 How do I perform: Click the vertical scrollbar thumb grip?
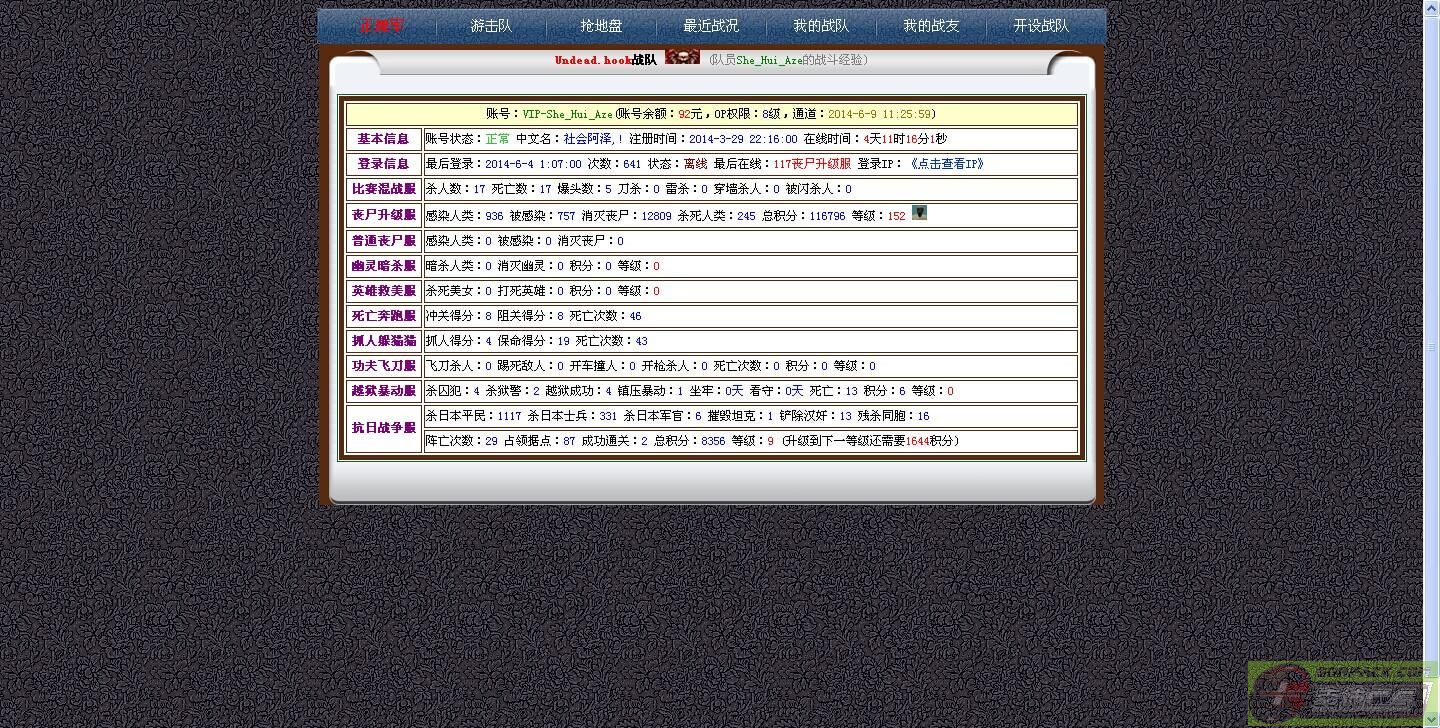[x=1431, y=347]
